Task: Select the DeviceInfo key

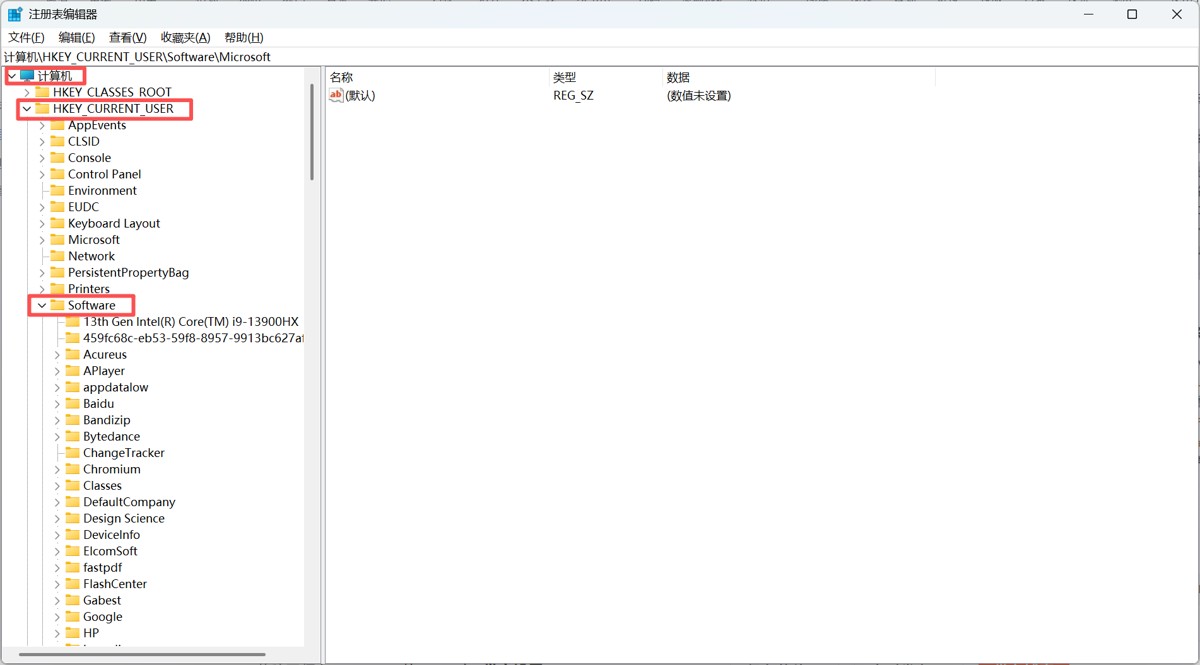Action: point(112,535)
